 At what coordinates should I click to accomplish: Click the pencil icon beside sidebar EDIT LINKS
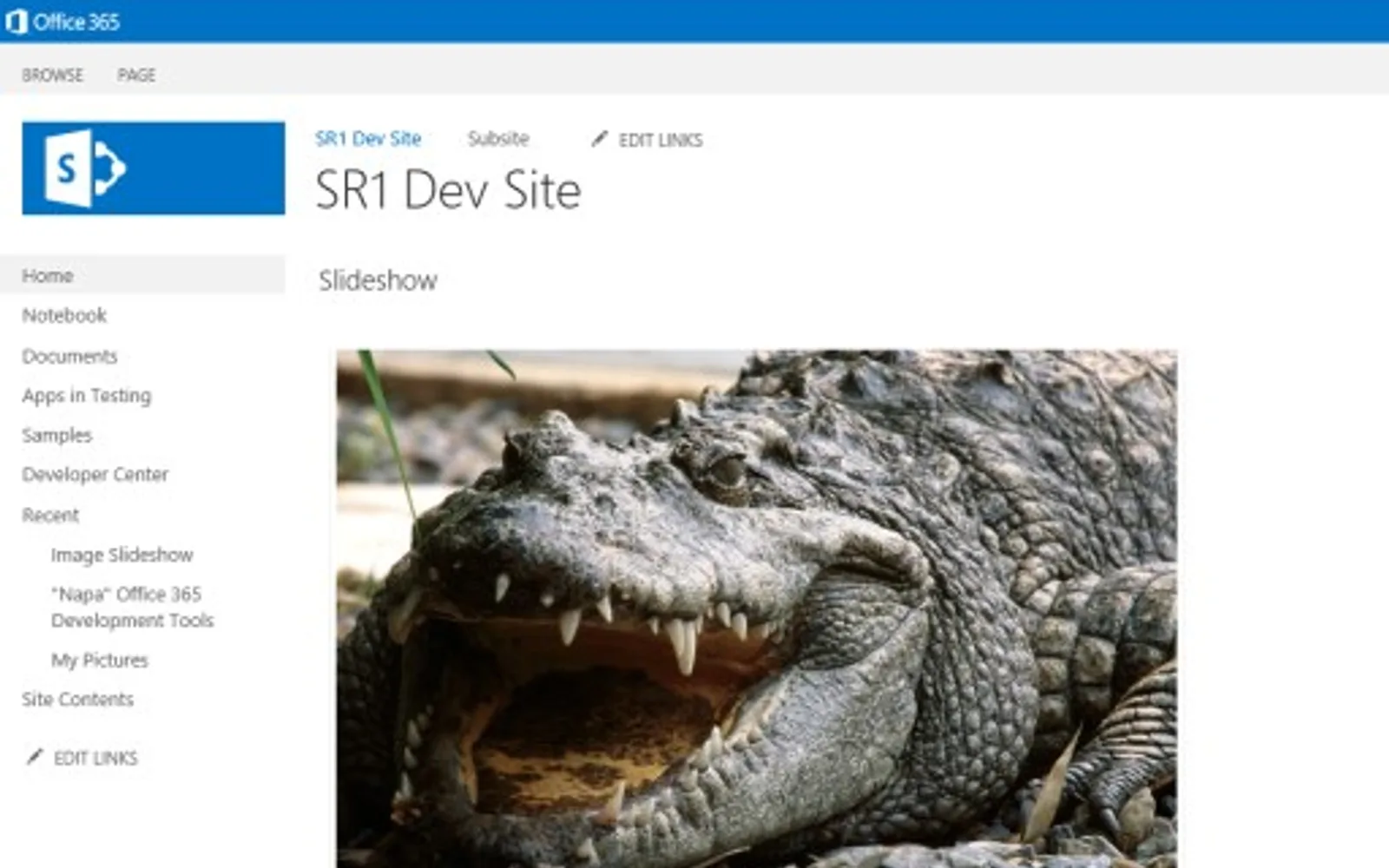pyautogui.click(x=35, y=757)
